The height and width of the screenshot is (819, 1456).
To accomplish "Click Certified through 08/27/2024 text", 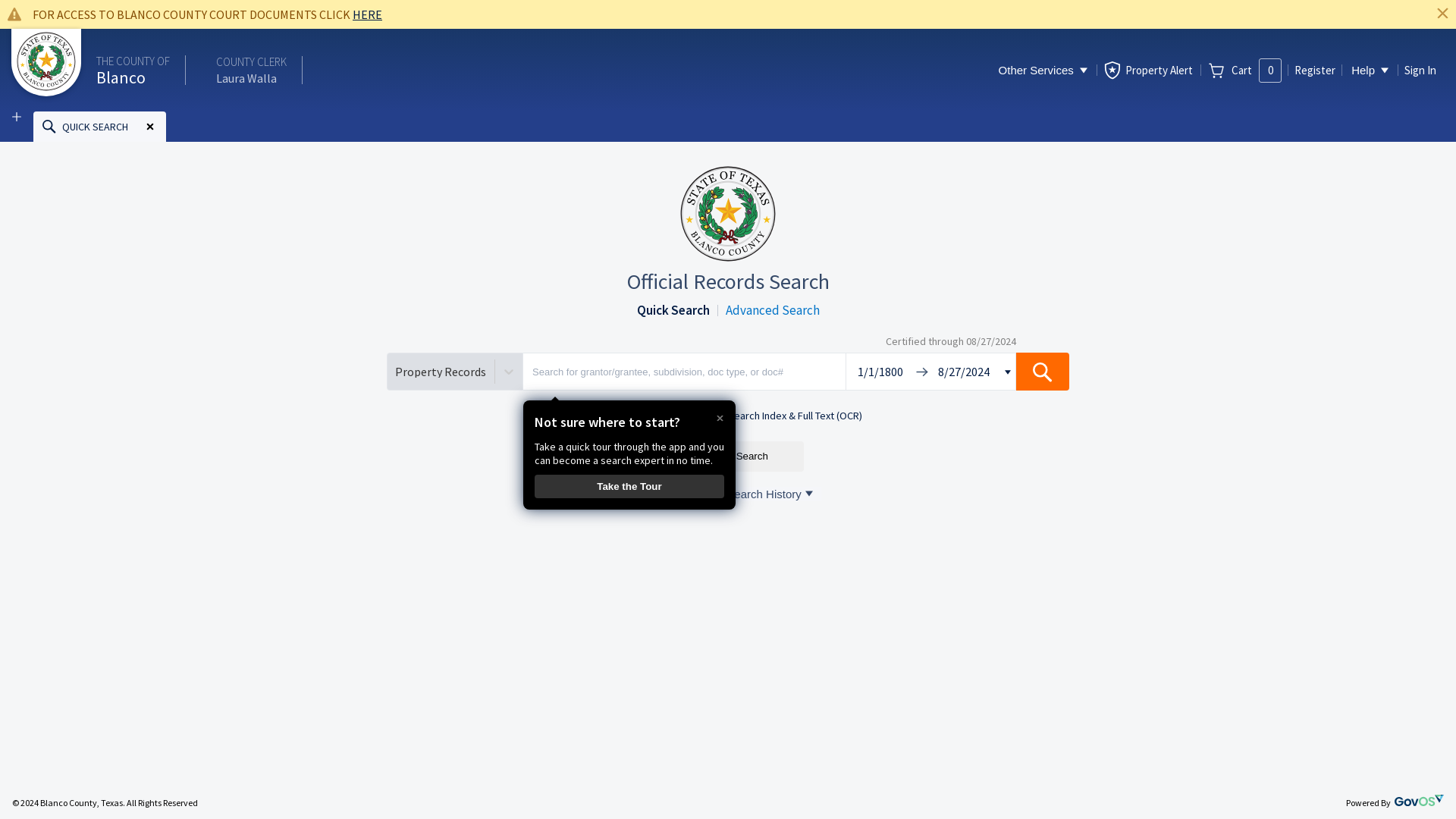I will pos(951,341).
